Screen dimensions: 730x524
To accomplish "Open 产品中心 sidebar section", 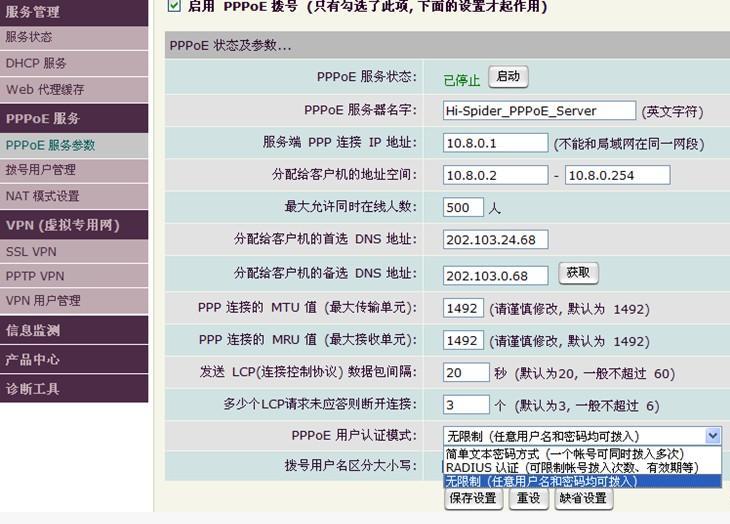I will 74,359.
